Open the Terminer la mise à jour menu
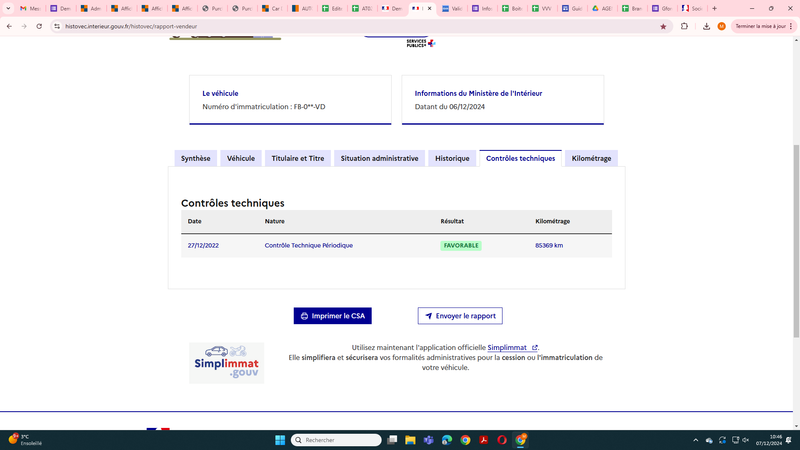The height and width of the screenshot is (450, 800). 764,27
